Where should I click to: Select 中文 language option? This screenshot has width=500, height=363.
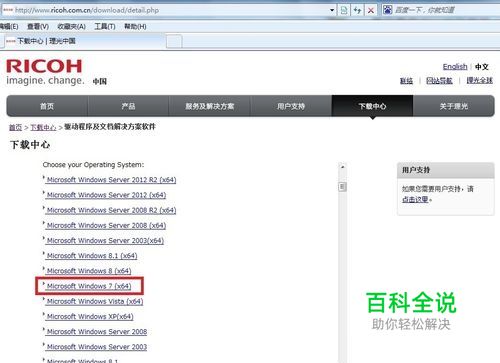tap(482, 67)
